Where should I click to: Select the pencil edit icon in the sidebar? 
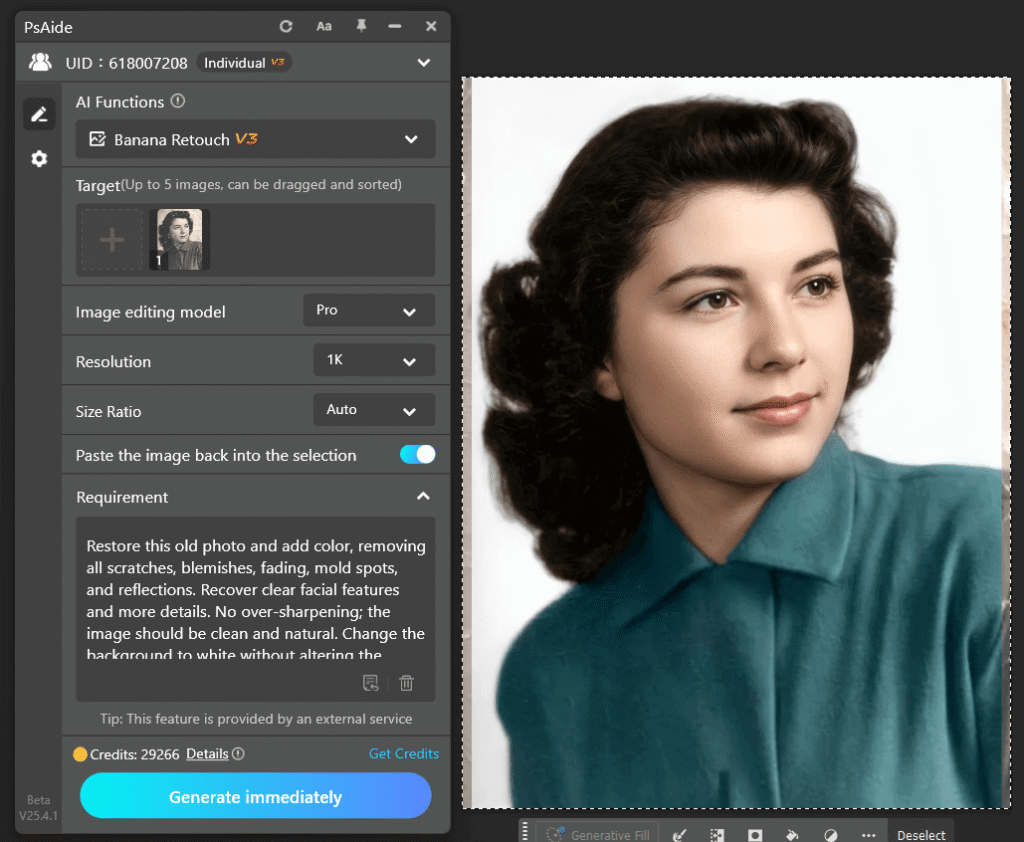(38, 113)
